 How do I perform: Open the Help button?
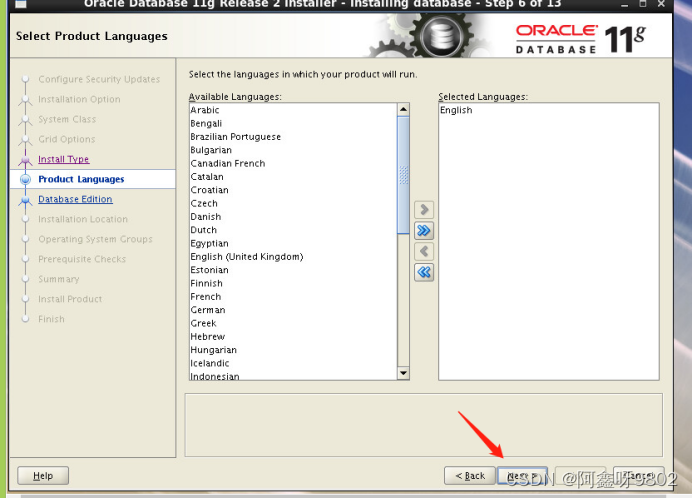(43, 476)
